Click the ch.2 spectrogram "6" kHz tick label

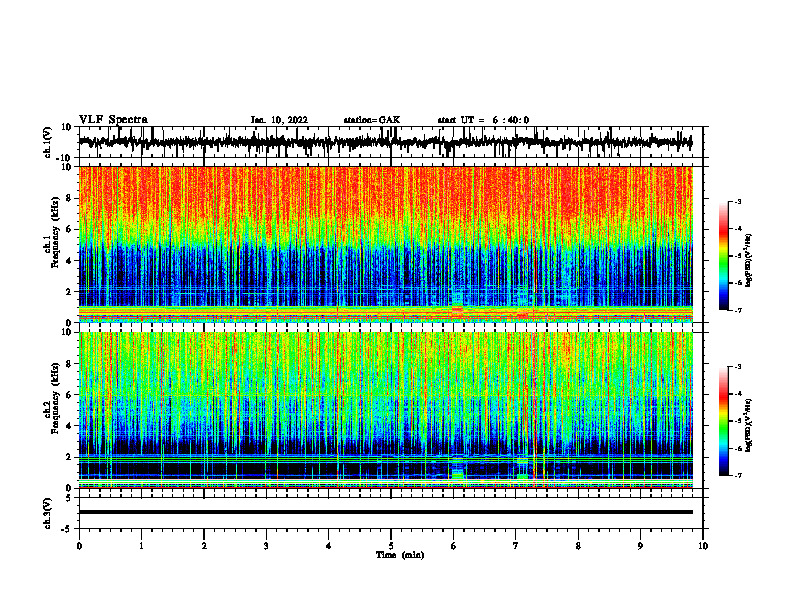[x=69, y=395]
